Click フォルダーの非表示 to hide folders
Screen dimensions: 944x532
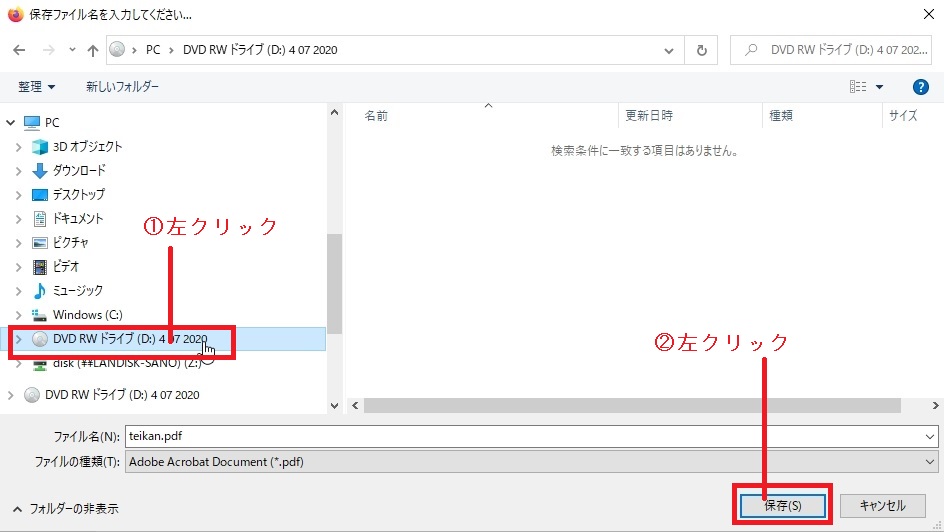click(65, 508)
